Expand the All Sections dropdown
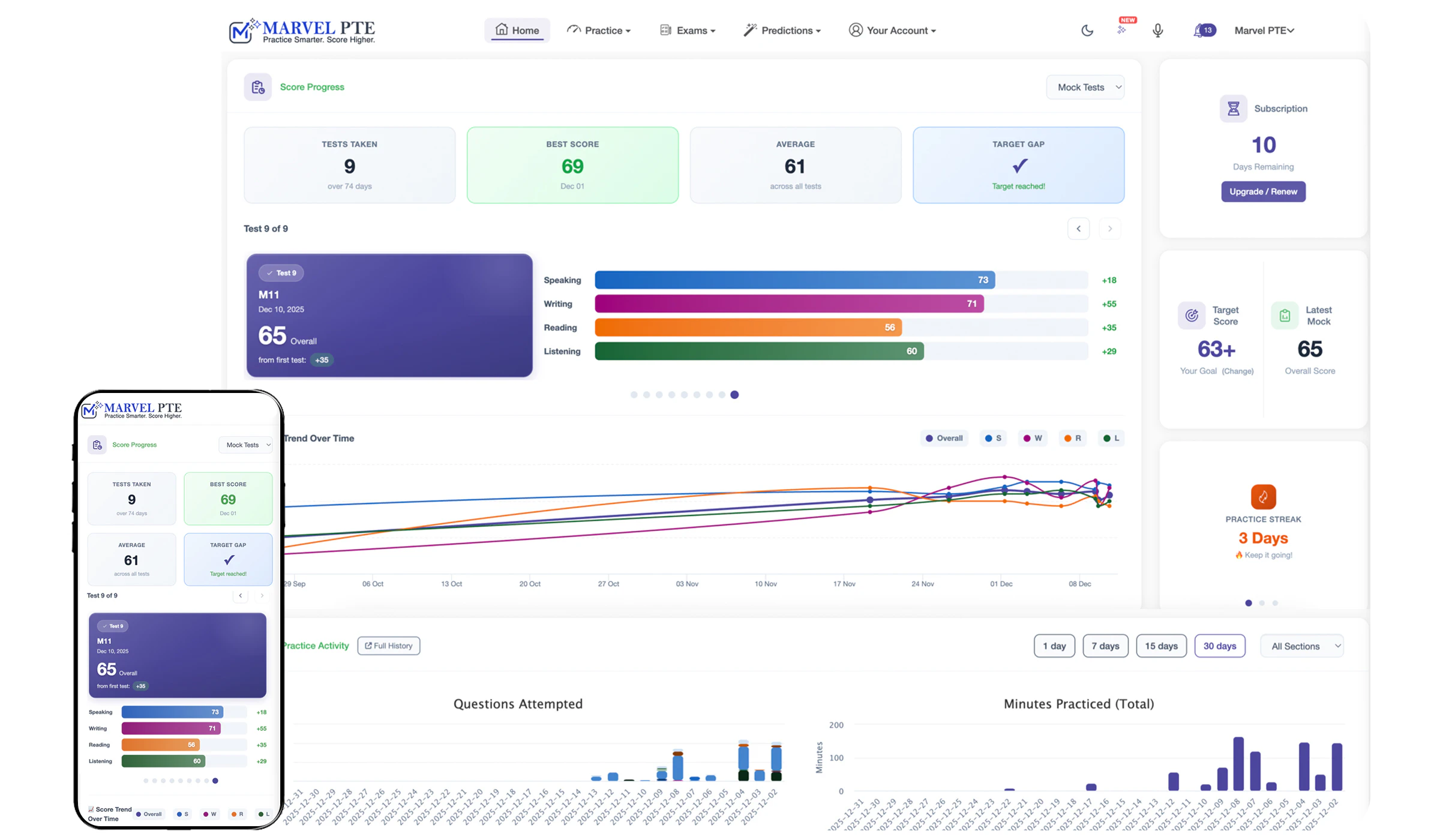Viewport: 1440px width, 840px height. [x=1302, y=646]
